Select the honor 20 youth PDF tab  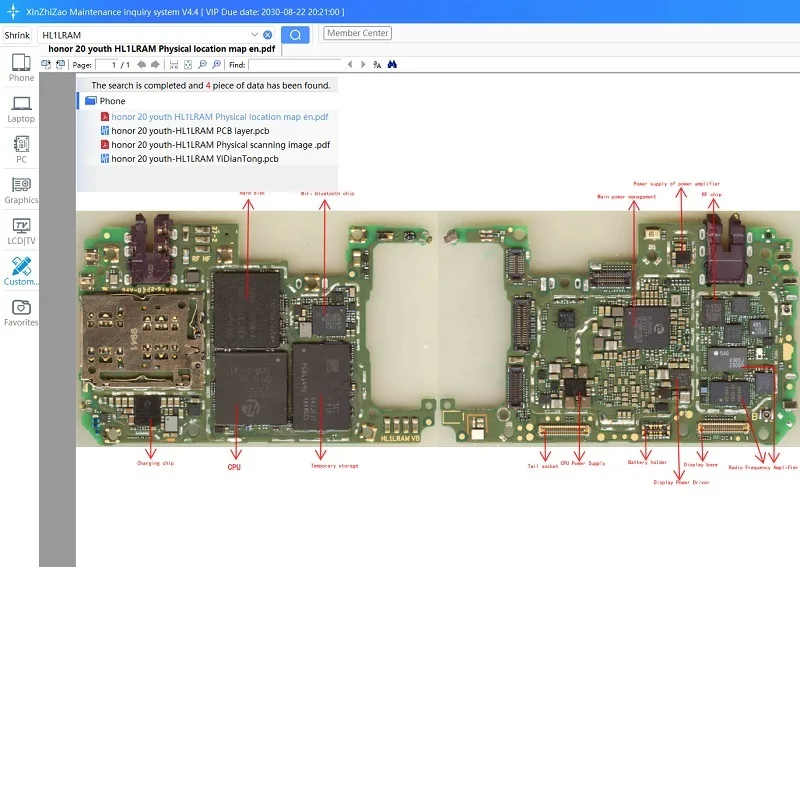click(161, 49)
